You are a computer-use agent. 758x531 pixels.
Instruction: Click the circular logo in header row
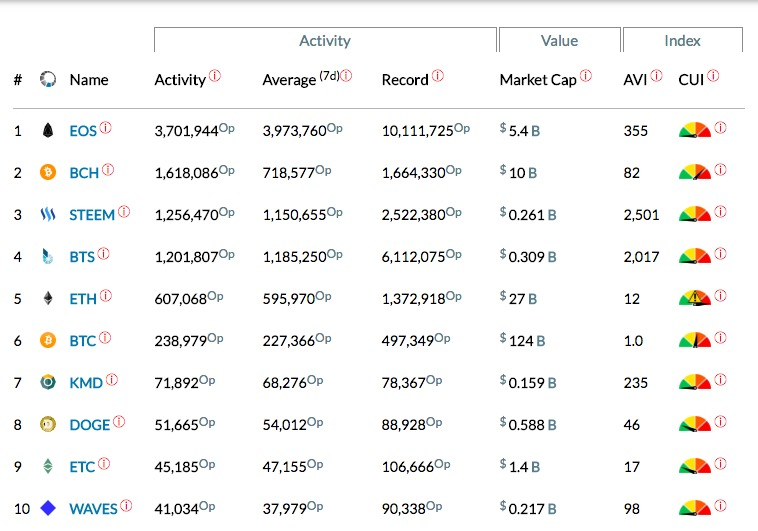pos(48,79)
